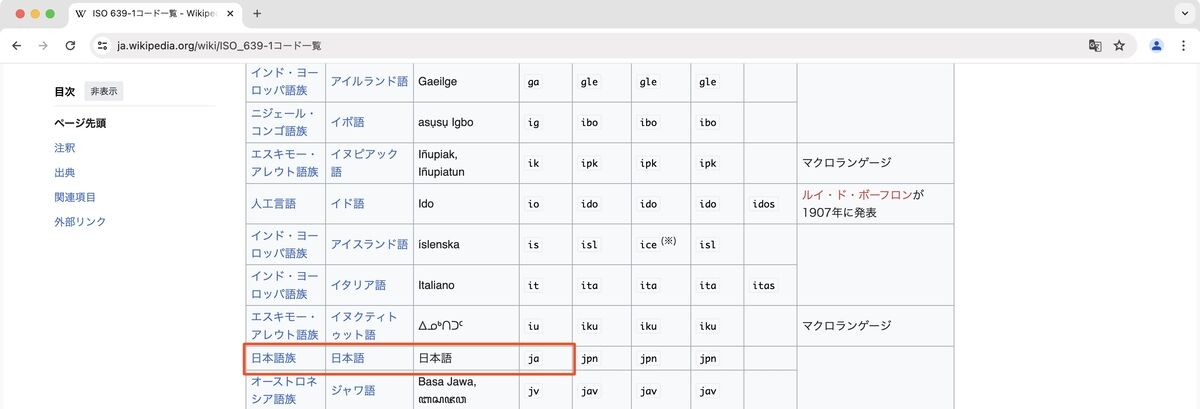Reload the page
Image resolution: width=1200 pixels, height=409 pixels.
(70, 45)
